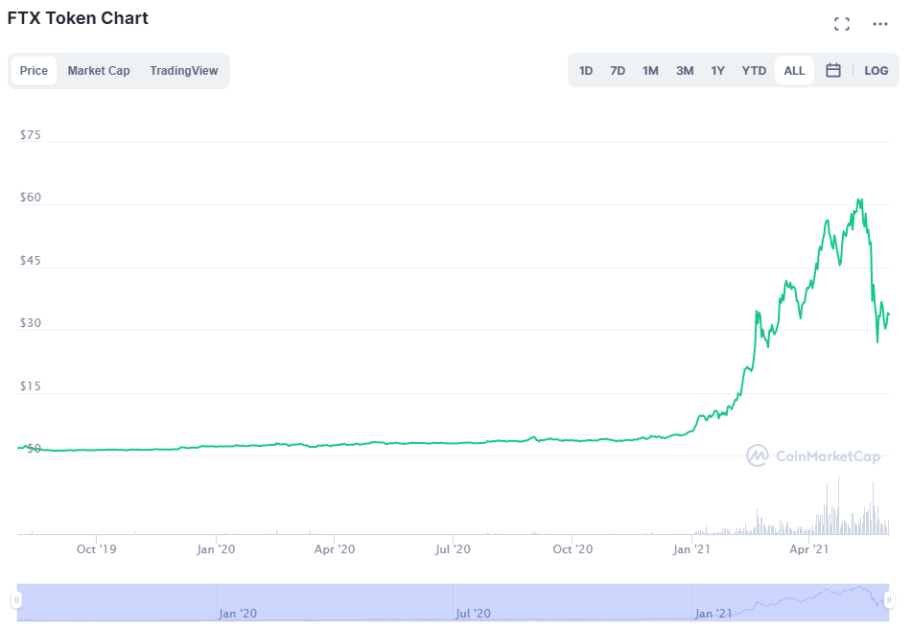Click the Jan '21 main axis label

tap(692, 549)
